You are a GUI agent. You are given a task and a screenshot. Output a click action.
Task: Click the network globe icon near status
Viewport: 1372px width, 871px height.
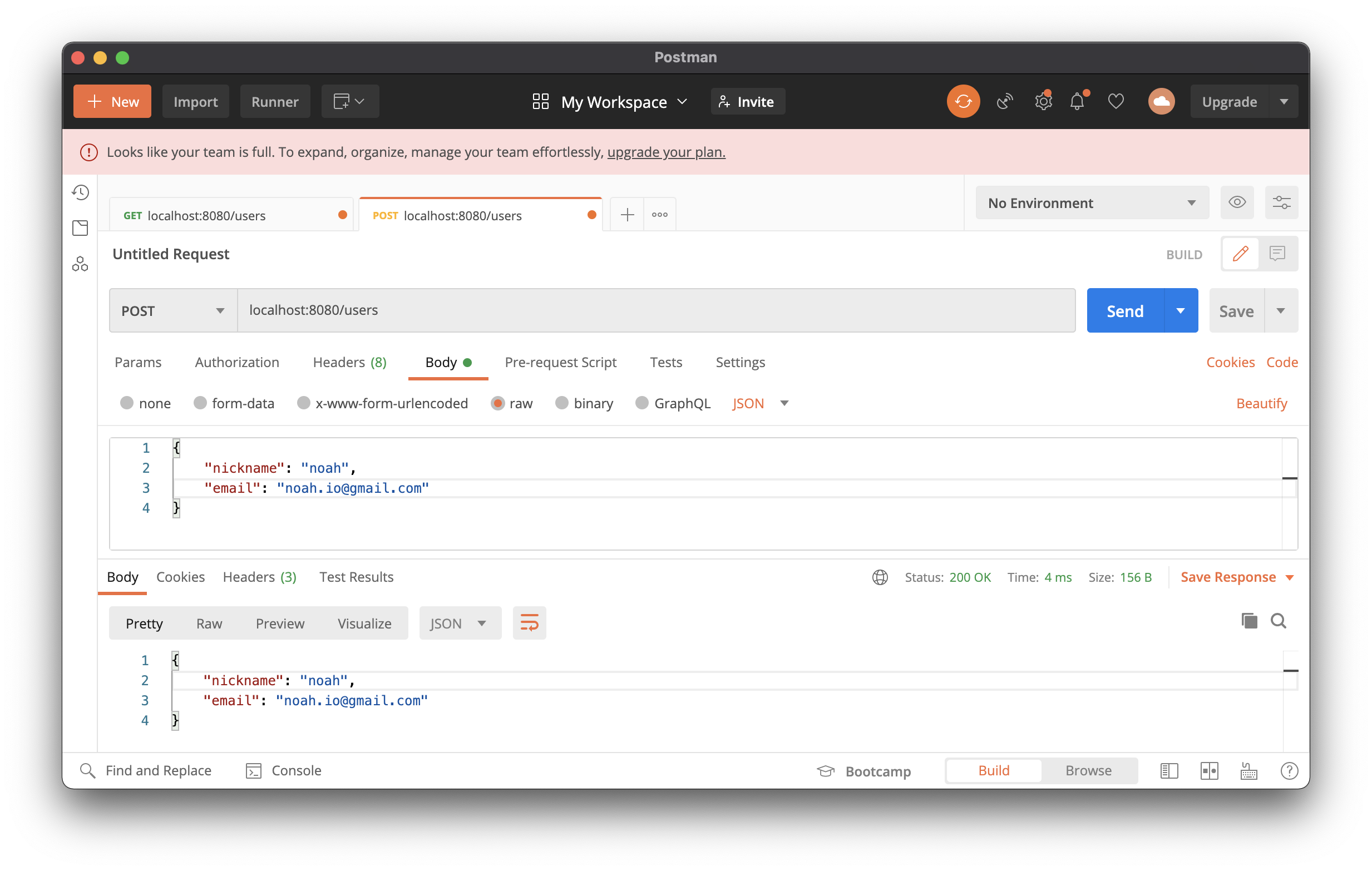tap(880, 578)
